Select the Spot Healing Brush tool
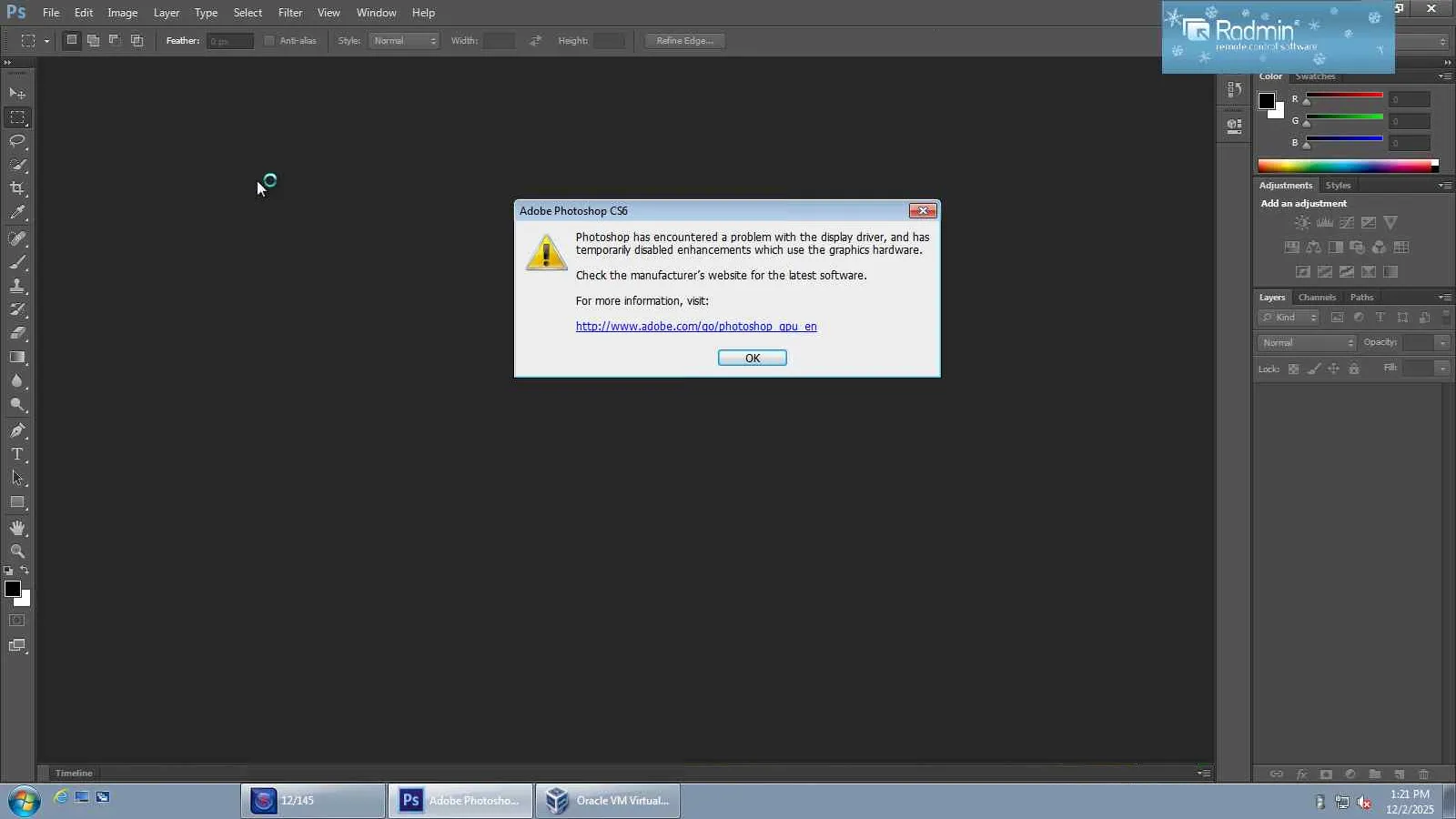Screen dimensions: 1456x819 (17, 238)
